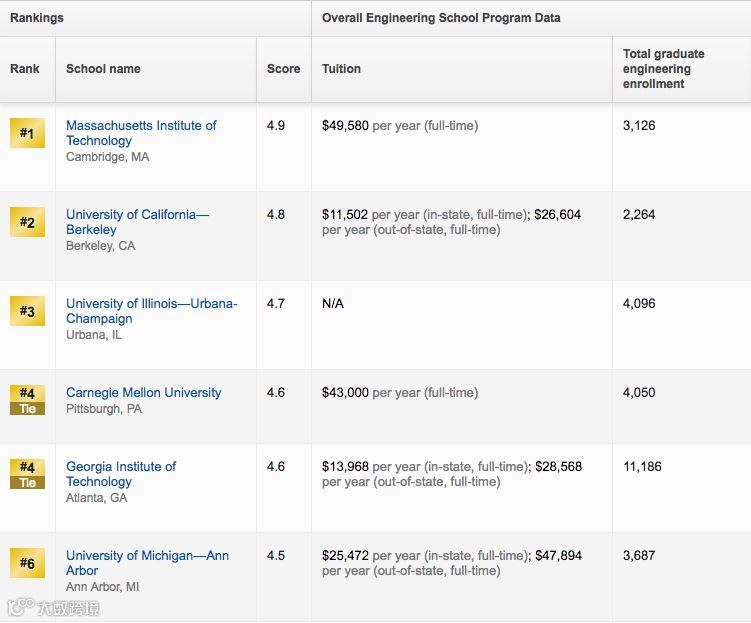
Task: Select Overall Engineering School Program Data header
Action: [441, 18]
